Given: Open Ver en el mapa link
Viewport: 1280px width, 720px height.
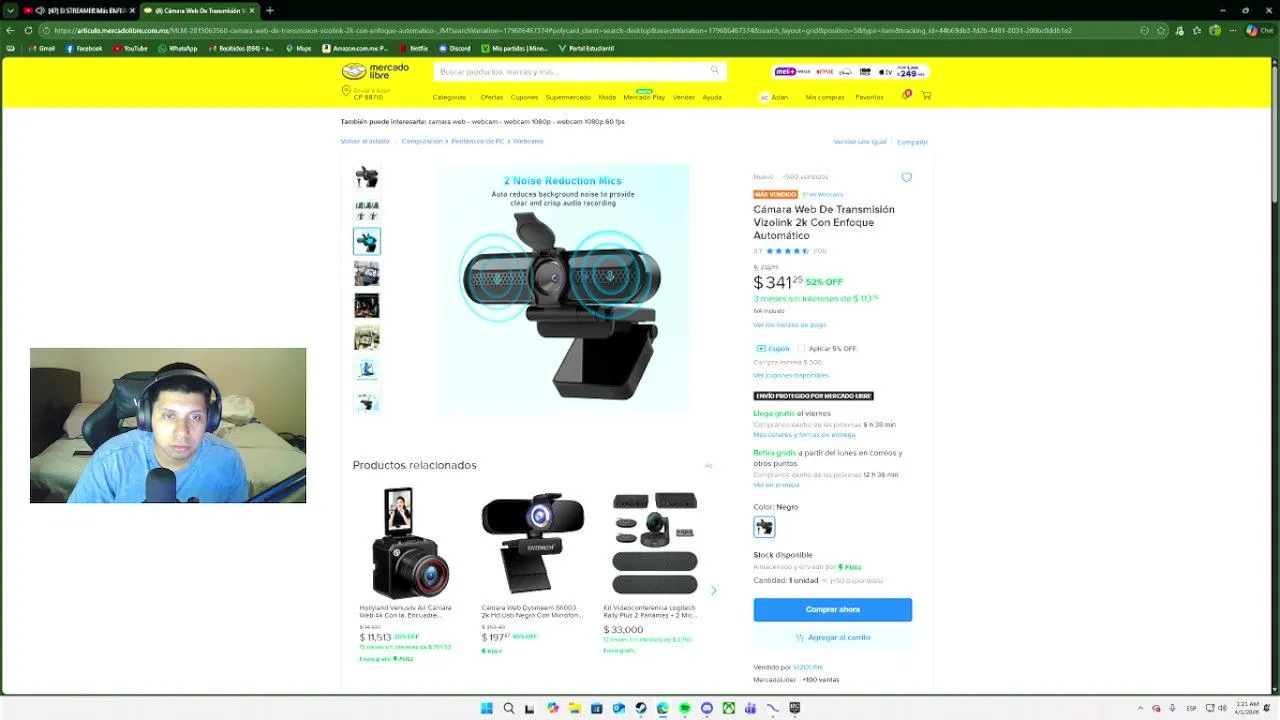Looking at the screenshot, I should point(776,485).
